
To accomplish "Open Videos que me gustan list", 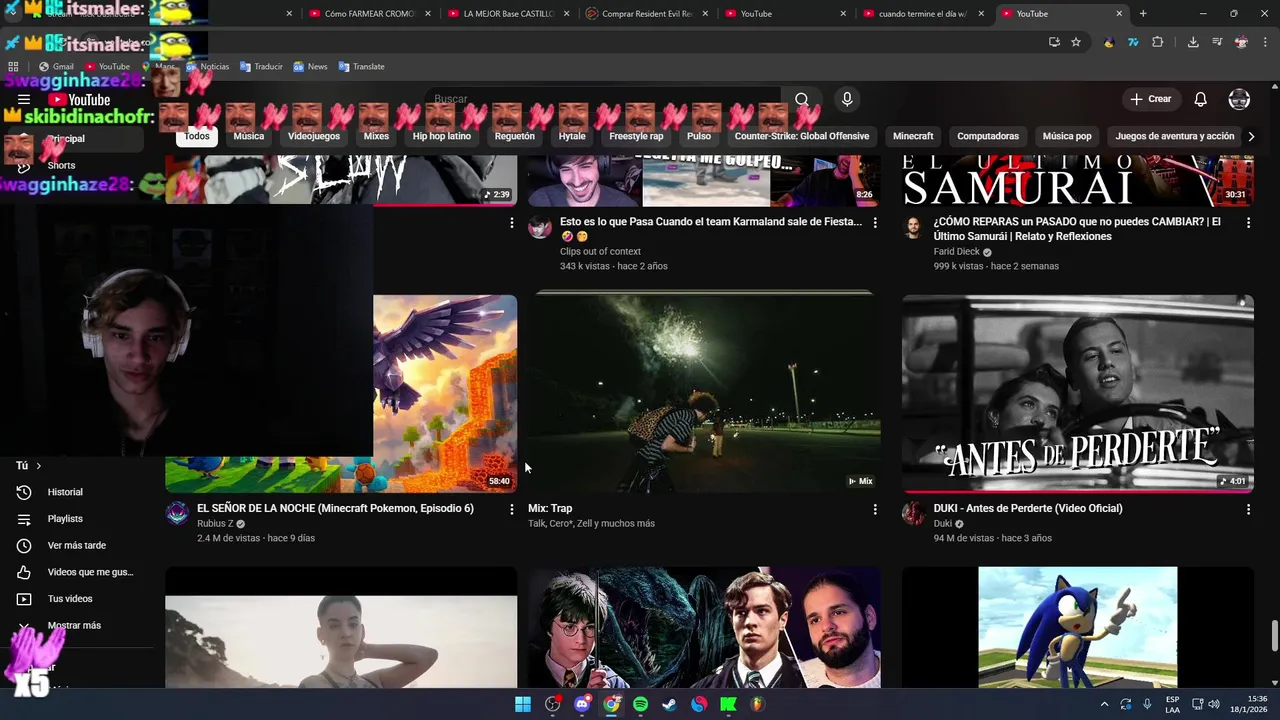I will point(80,572).
